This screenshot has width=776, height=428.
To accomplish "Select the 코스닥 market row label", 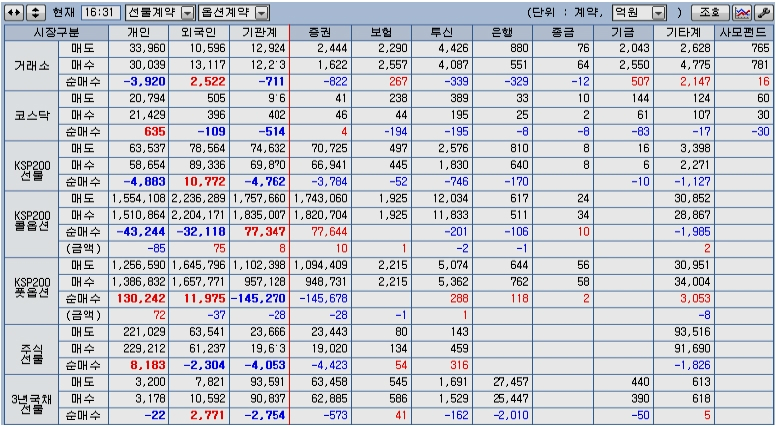I will click(31, 115).
